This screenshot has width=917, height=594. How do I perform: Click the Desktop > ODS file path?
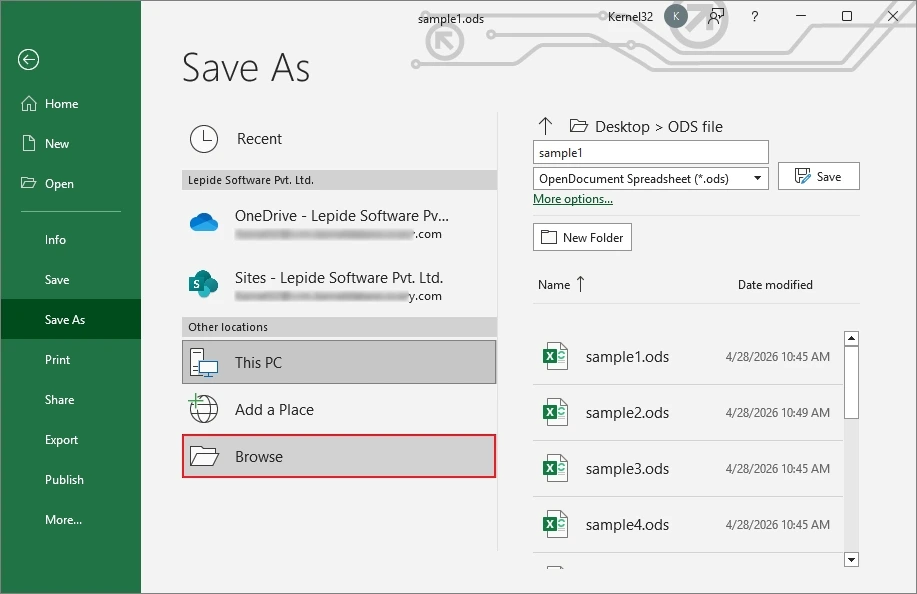coord(659,126)
